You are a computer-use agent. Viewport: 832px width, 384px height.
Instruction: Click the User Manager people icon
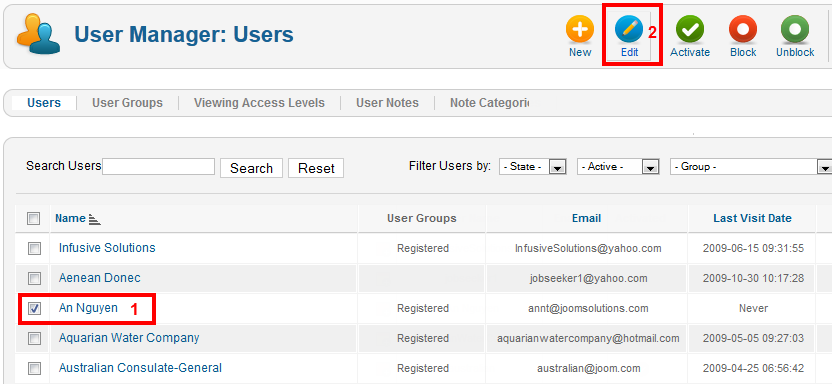coord(38,34)
